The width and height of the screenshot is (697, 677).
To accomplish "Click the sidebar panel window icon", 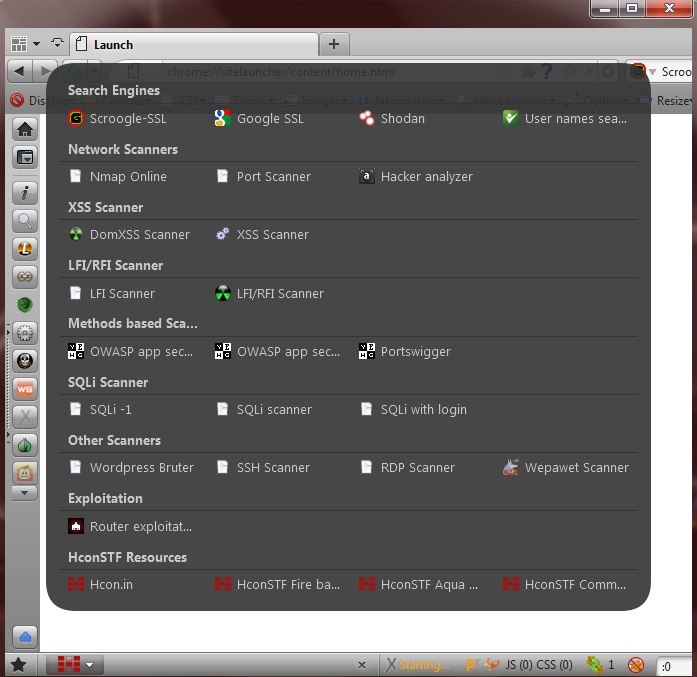I will (25, 157).
